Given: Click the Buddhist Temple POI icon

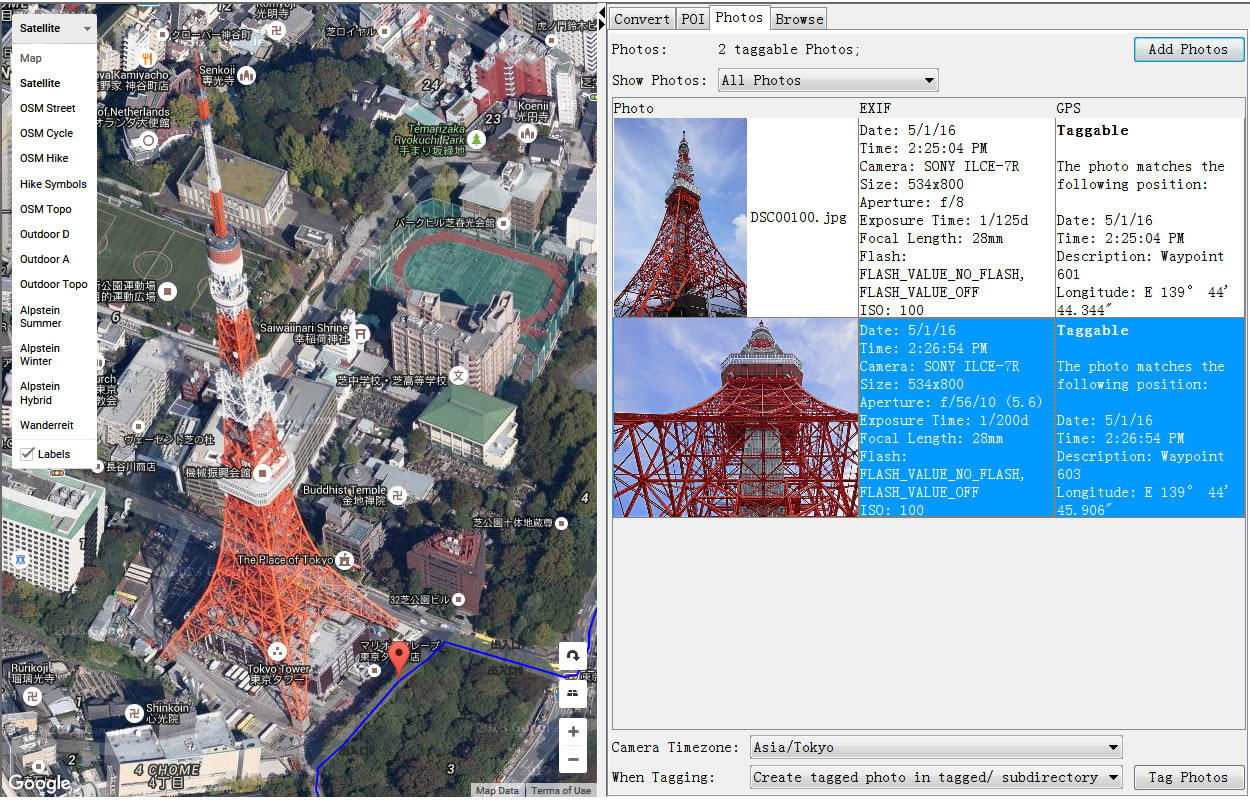Looking at the screenshot, I should [398, 495].
